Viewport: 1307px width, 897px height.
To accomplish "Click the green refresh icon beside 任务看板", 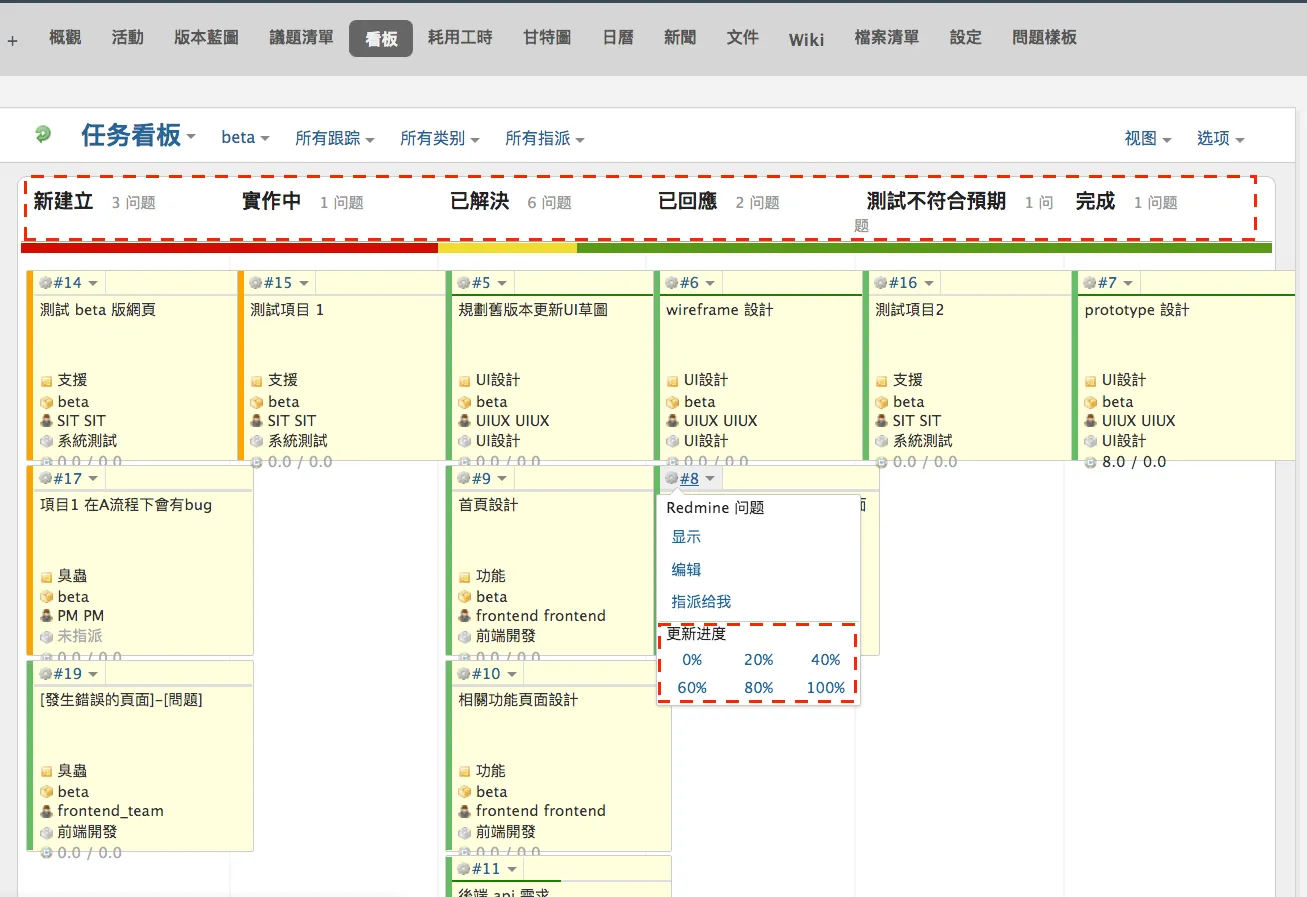I will (x=42, y=134).
